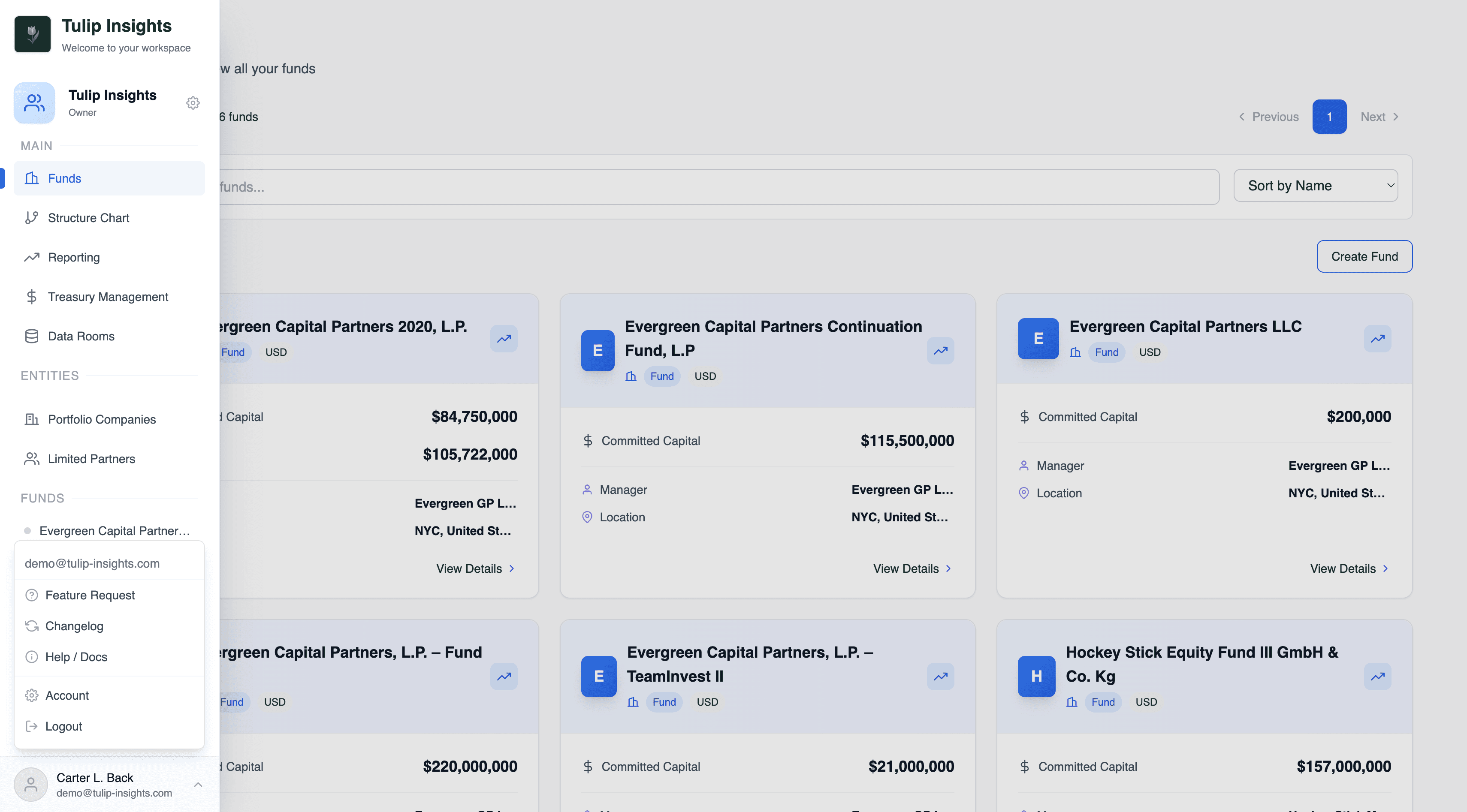Open Account from the user menu
This screenshot has width=1467, height=812.
(x=66, y=695)
